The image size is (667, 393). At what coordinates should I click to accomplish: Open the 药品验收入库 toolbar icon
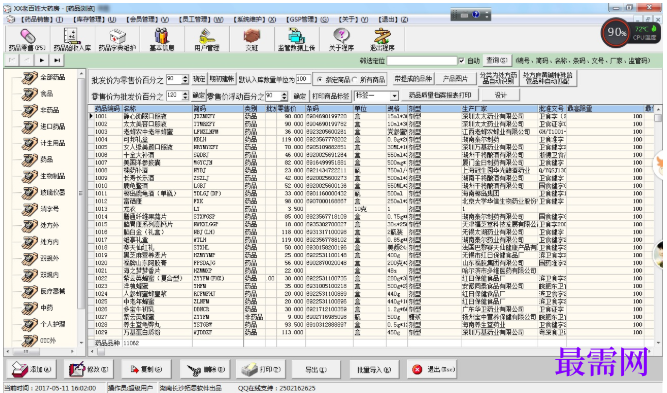tap(72, 39)
